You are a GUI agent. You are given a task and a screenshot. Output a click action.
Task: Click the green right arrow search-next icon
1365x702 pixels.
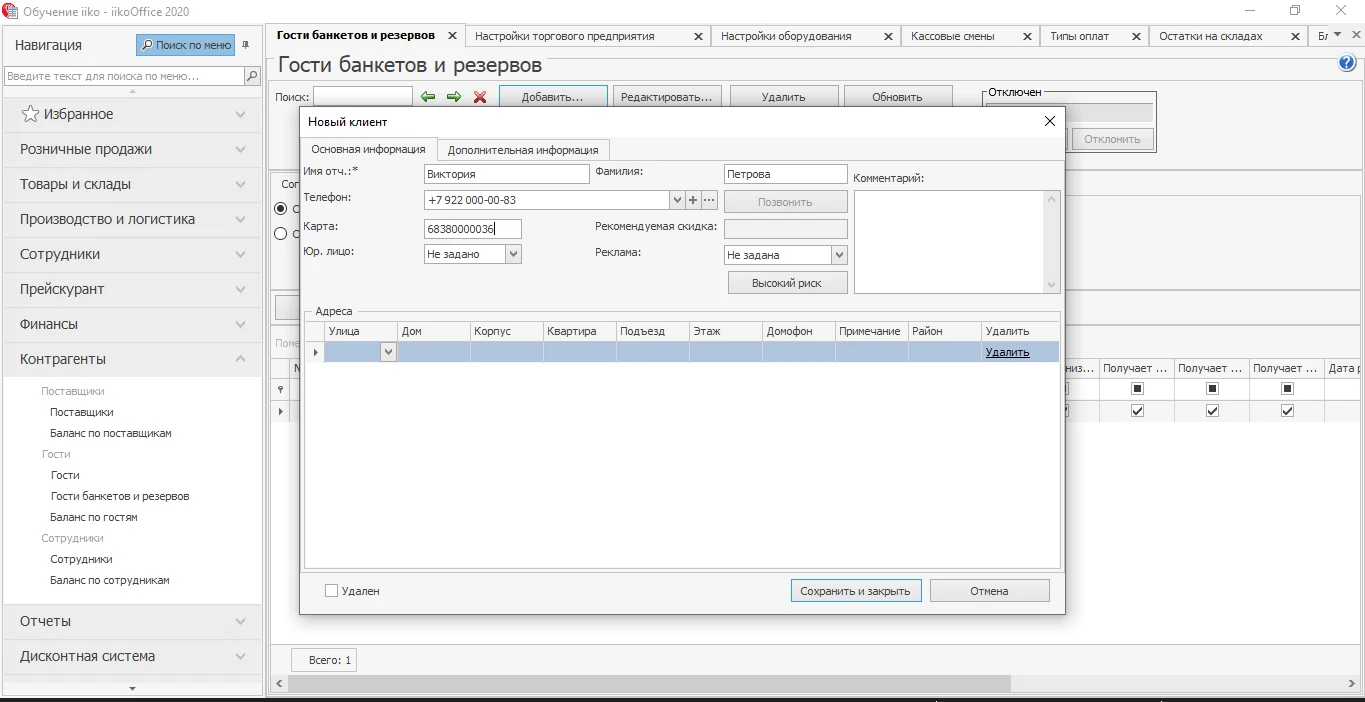(454, 97)
